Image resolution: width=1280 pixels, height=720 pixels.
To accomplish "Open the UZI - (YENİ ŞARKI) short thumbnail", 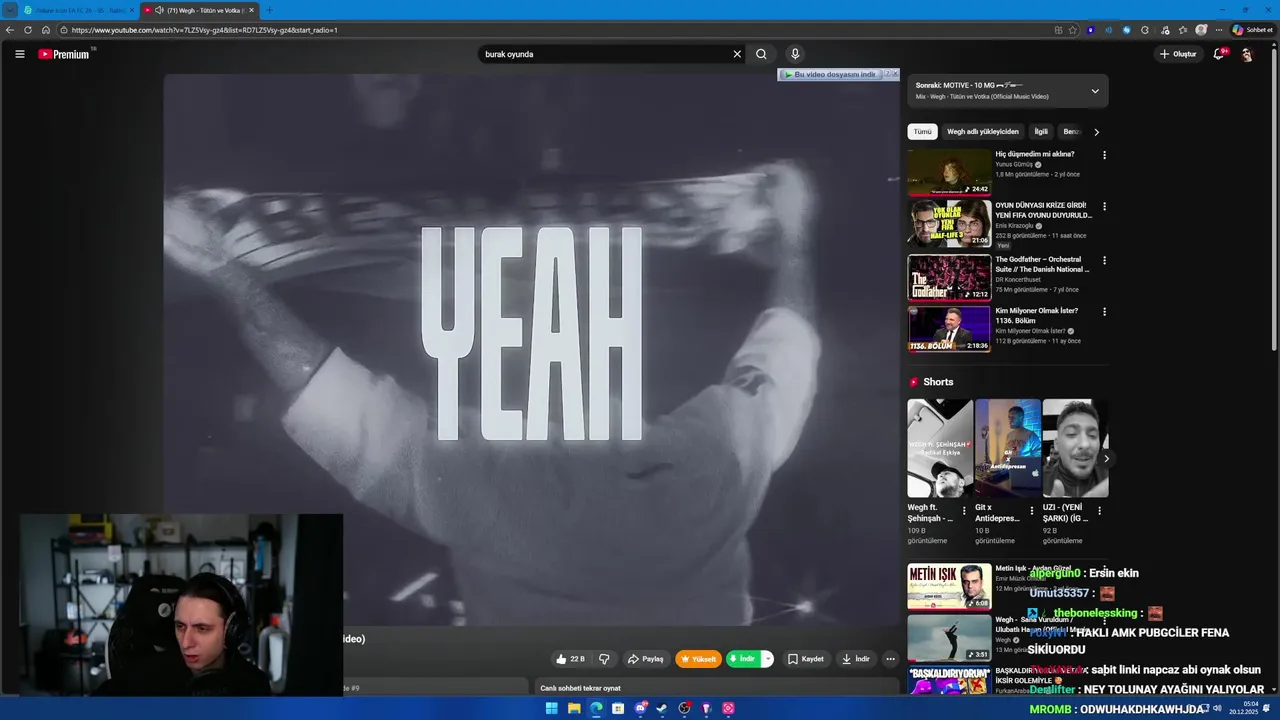I will tap(1075, 448).
